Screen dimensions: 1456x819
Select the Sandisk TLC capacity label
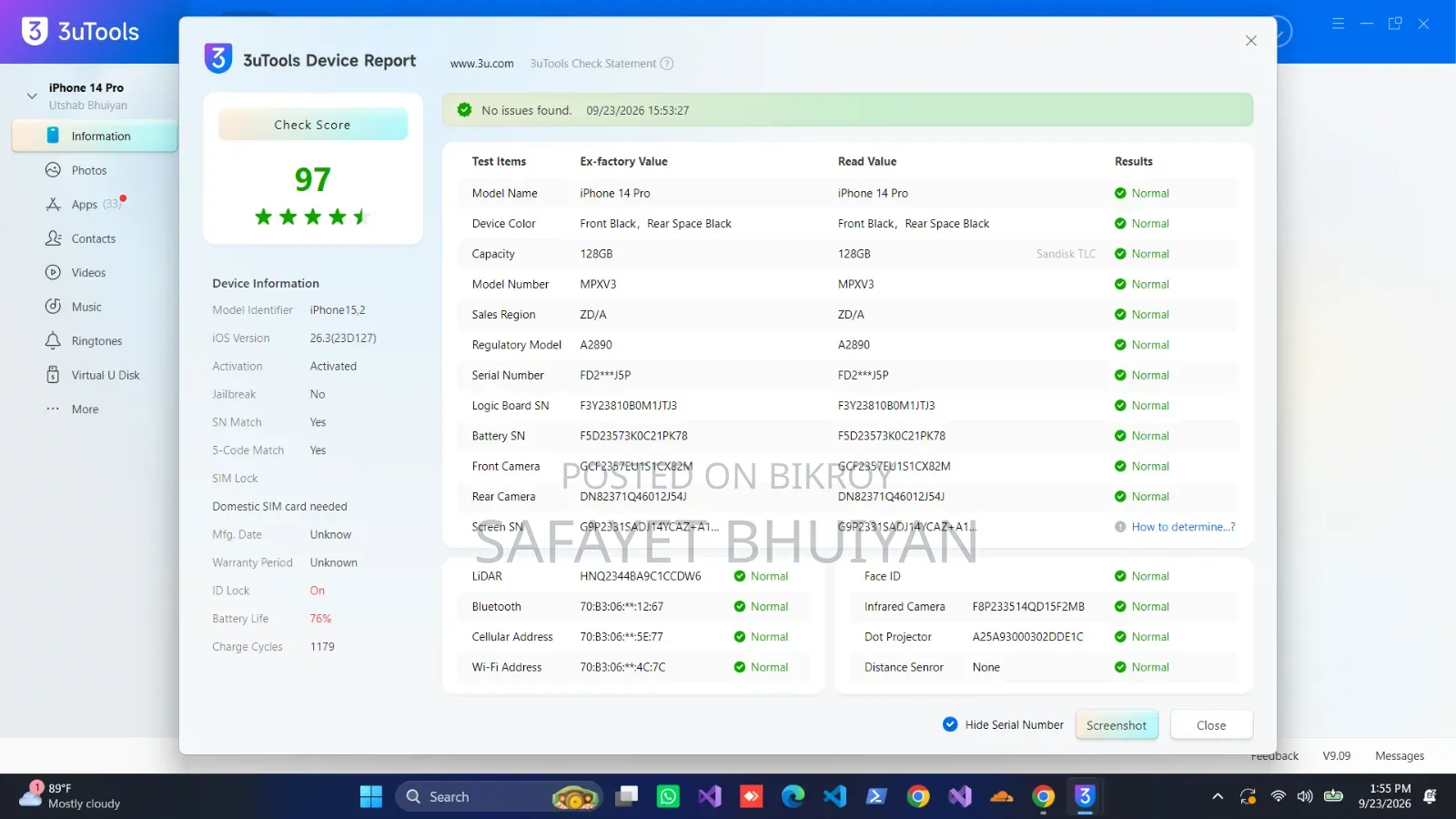pos(1066,254)
